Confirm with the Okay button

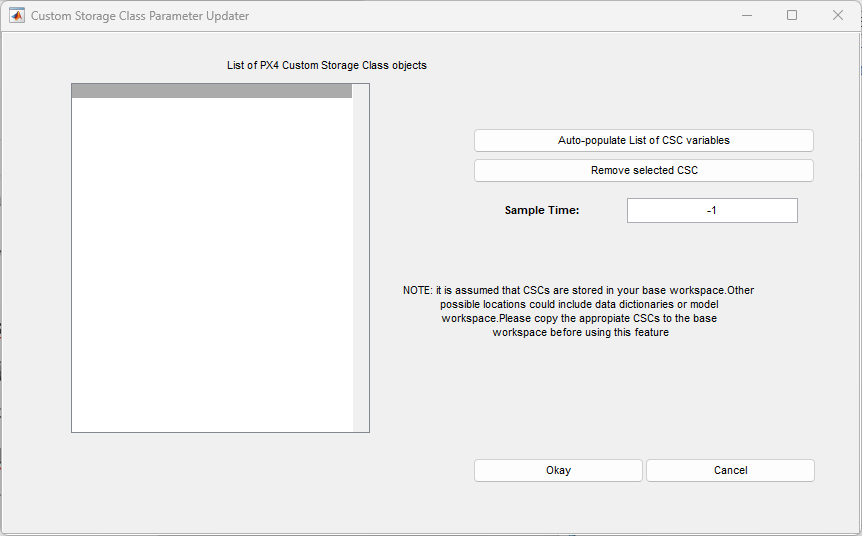558,471
